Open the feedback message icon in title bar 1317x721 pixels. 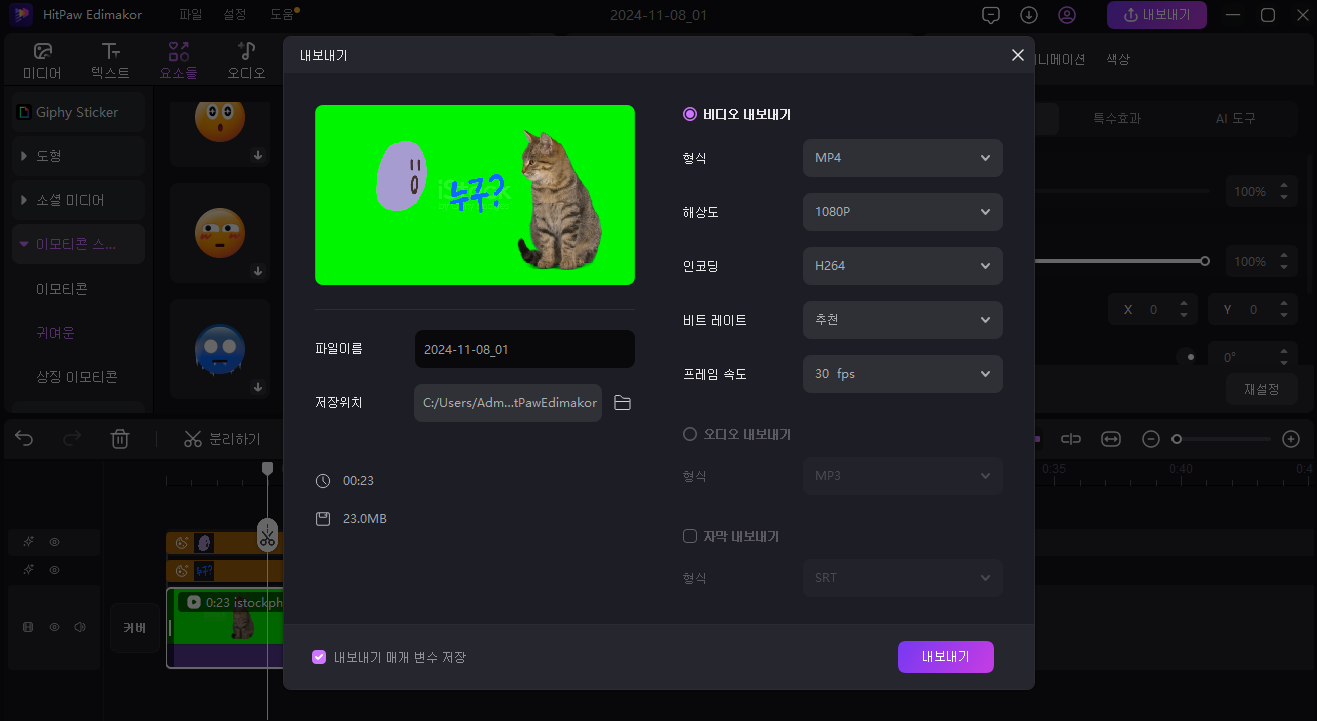(x=991, y=15)
